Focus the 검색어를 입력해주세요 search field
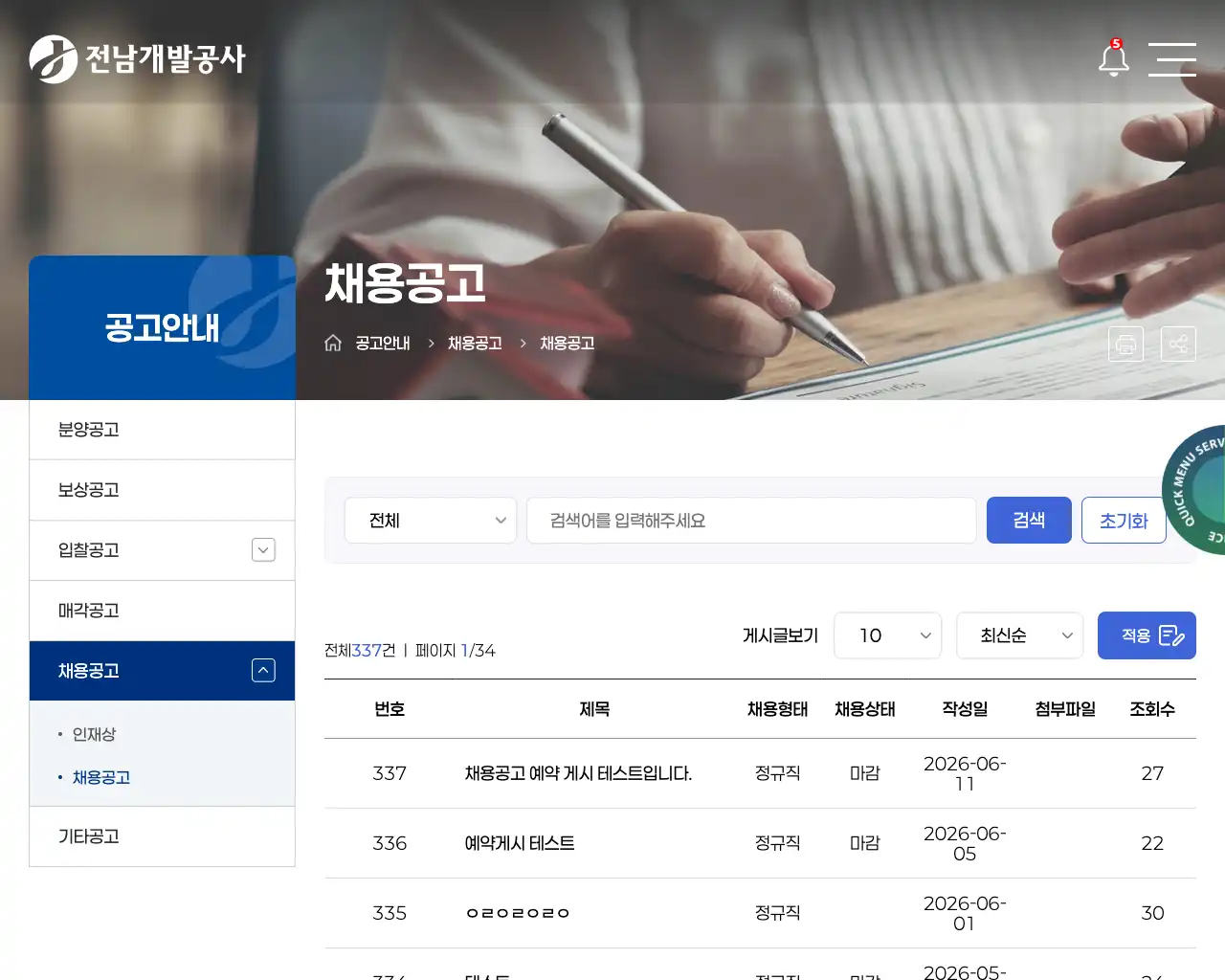1225x980 pixels. pos(751,521)
